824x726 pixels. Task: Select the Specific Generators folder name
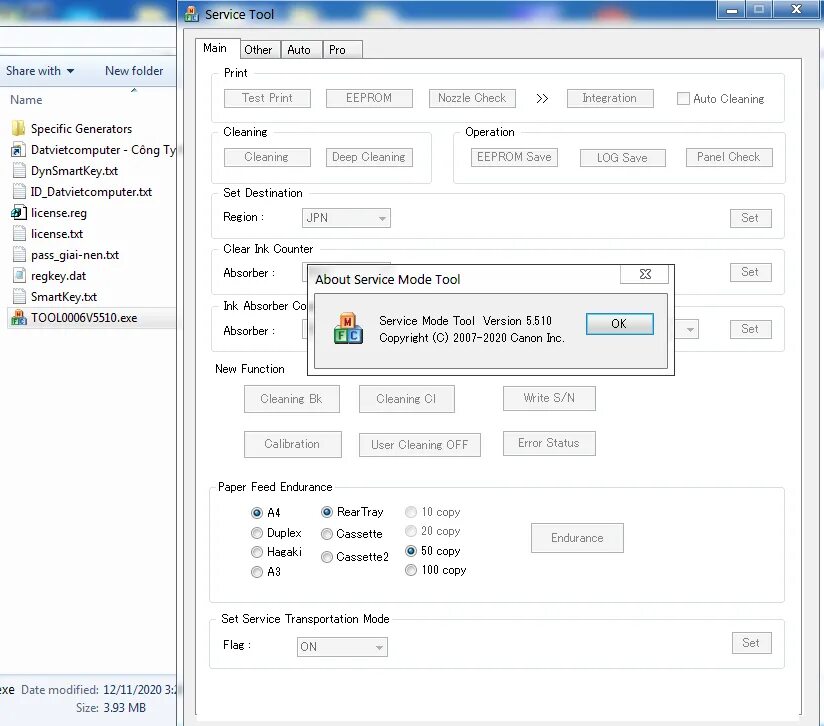tap(81, 129)
